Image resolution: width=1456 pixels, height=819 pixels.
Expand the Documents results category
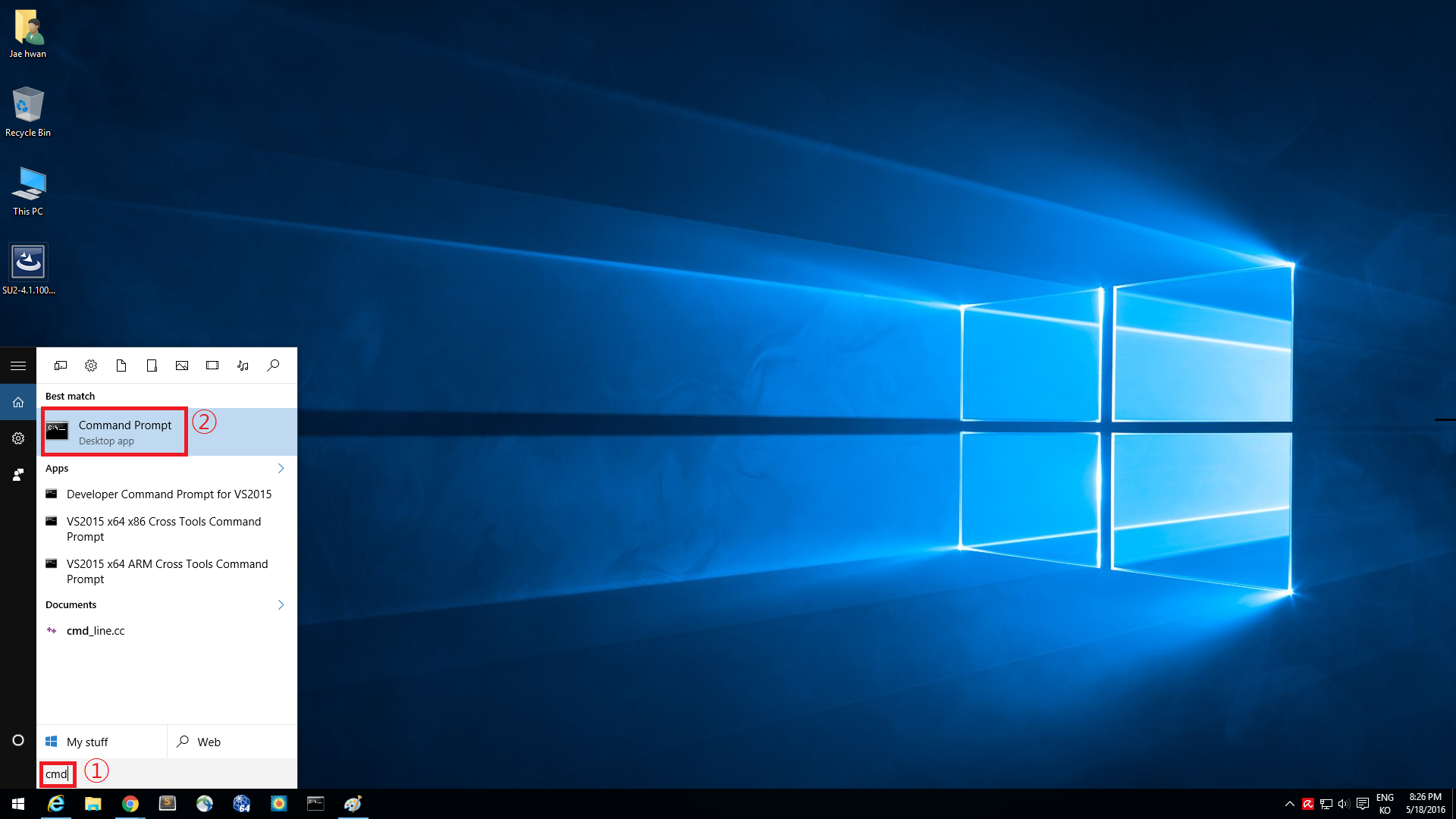coord(281,605)
